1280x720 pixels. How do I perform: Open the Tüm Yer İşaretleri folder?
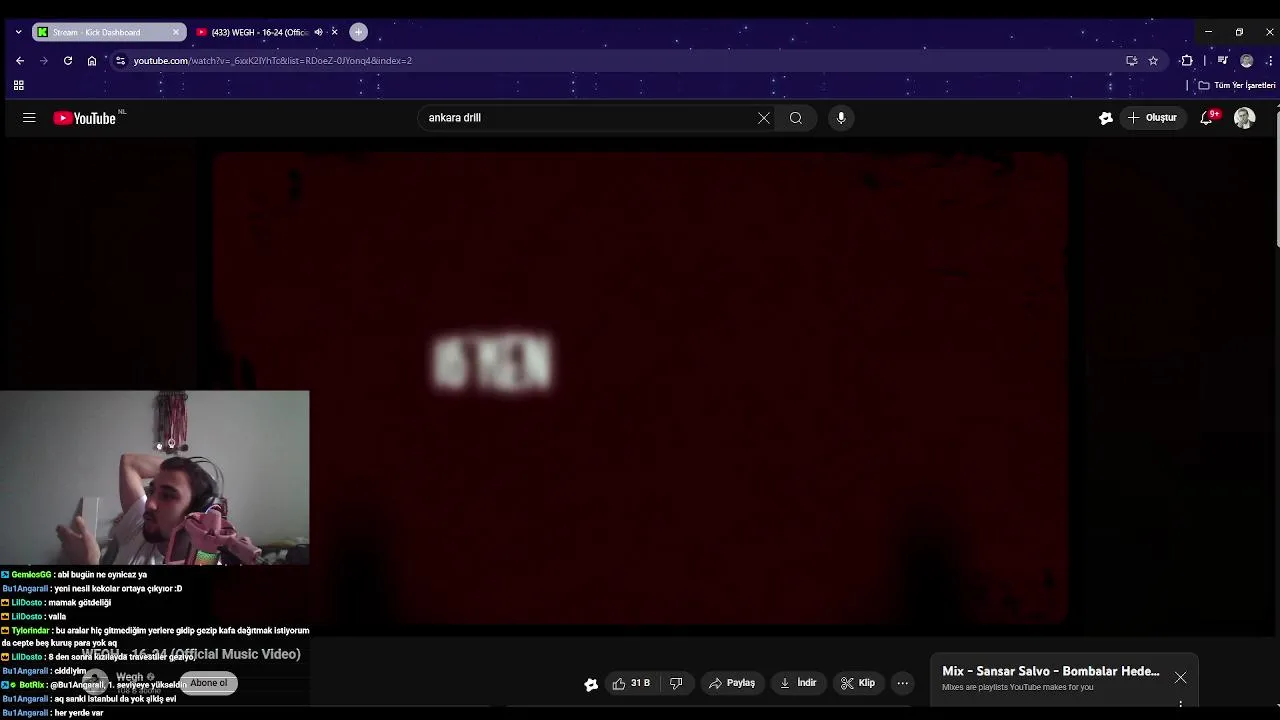pyautogui.click(x=1237, y=86)
